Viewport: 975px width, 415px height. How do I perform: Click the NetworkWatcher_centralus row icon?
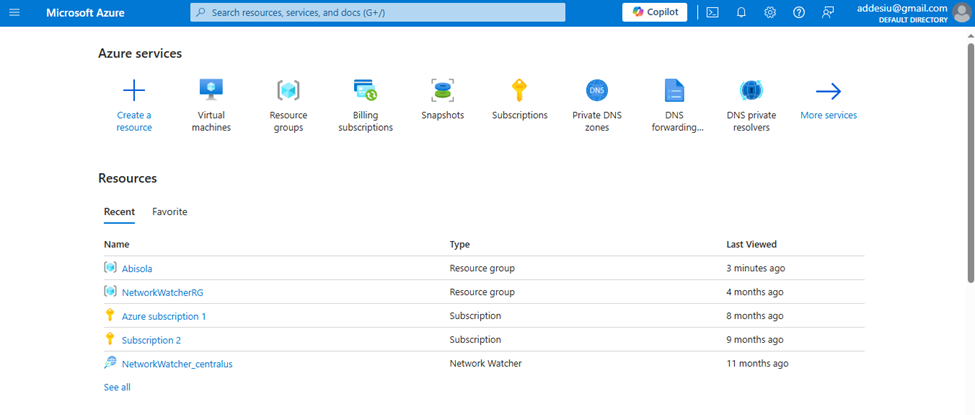coord(110,363)
